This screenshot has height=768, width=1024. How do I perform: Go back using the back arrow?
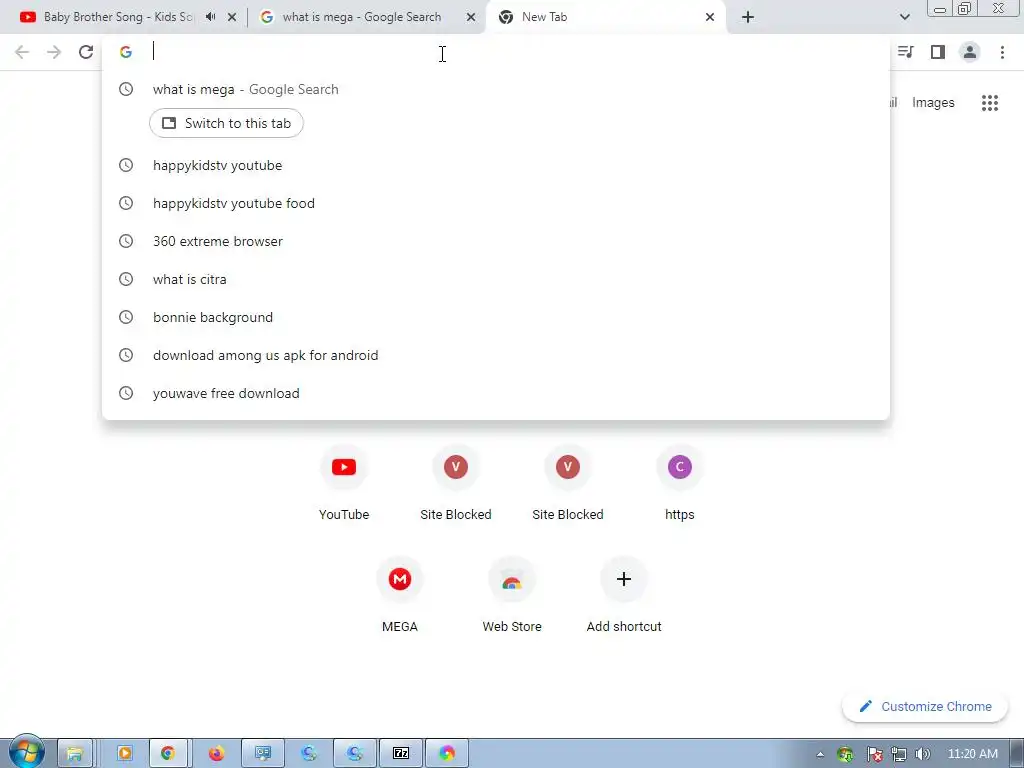[x=22, y=52]
